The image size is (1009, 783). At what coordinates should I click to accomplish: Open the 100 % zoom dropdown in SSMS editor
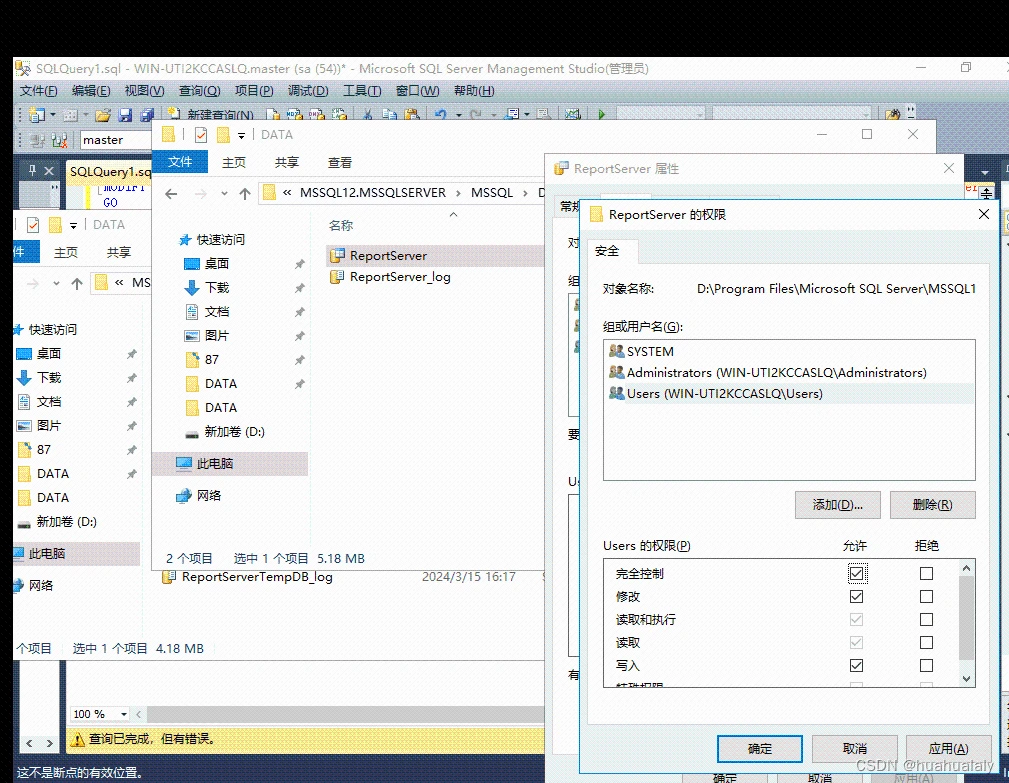pos(124,714)
